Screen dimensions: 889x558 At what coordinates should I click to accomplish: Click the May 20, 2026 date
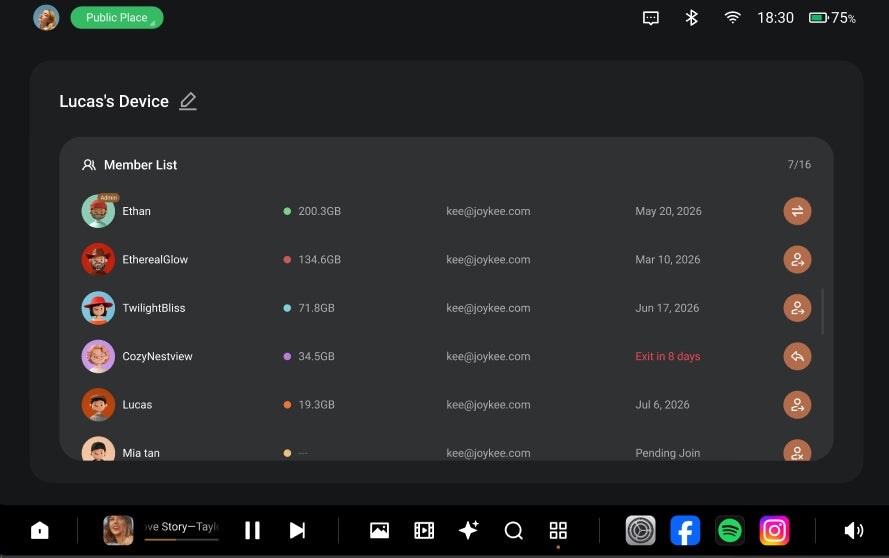coord(668,211)
